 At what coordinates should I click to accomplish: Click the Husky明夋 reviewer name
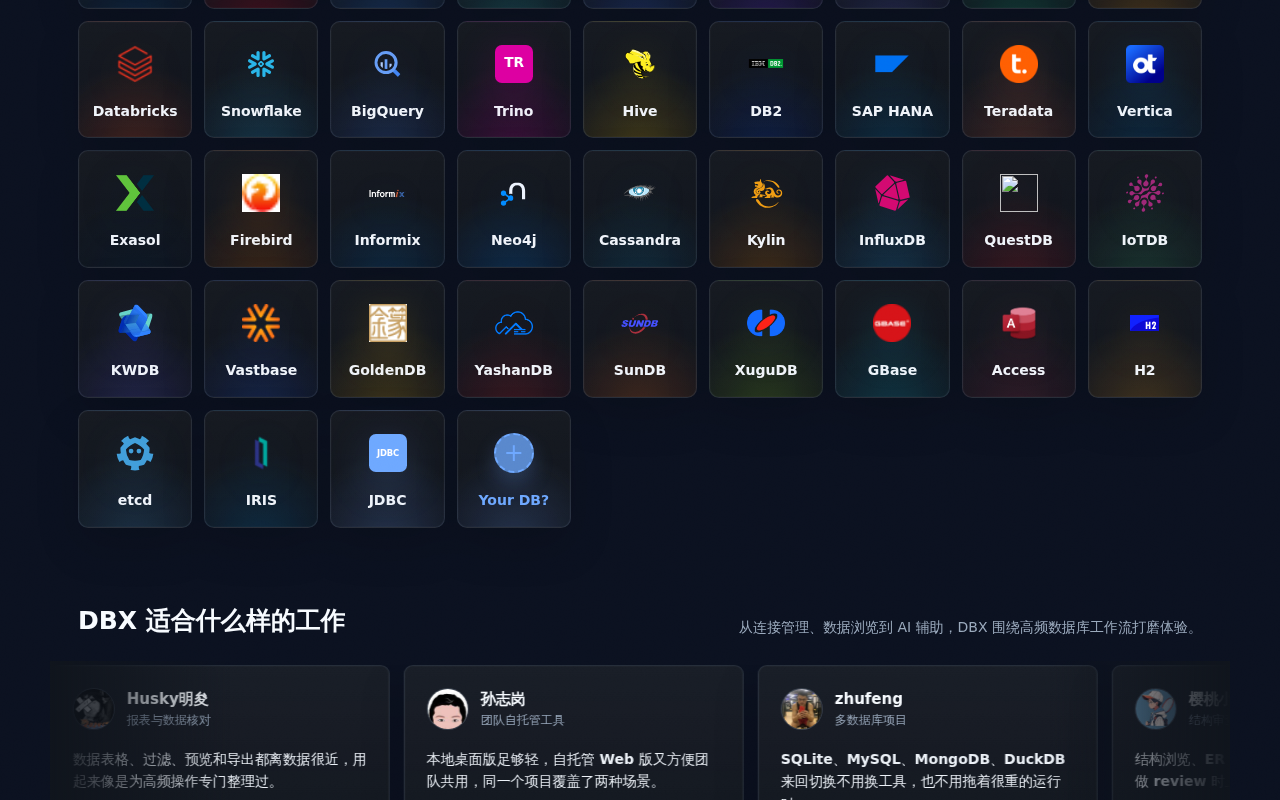click(168, 699)
